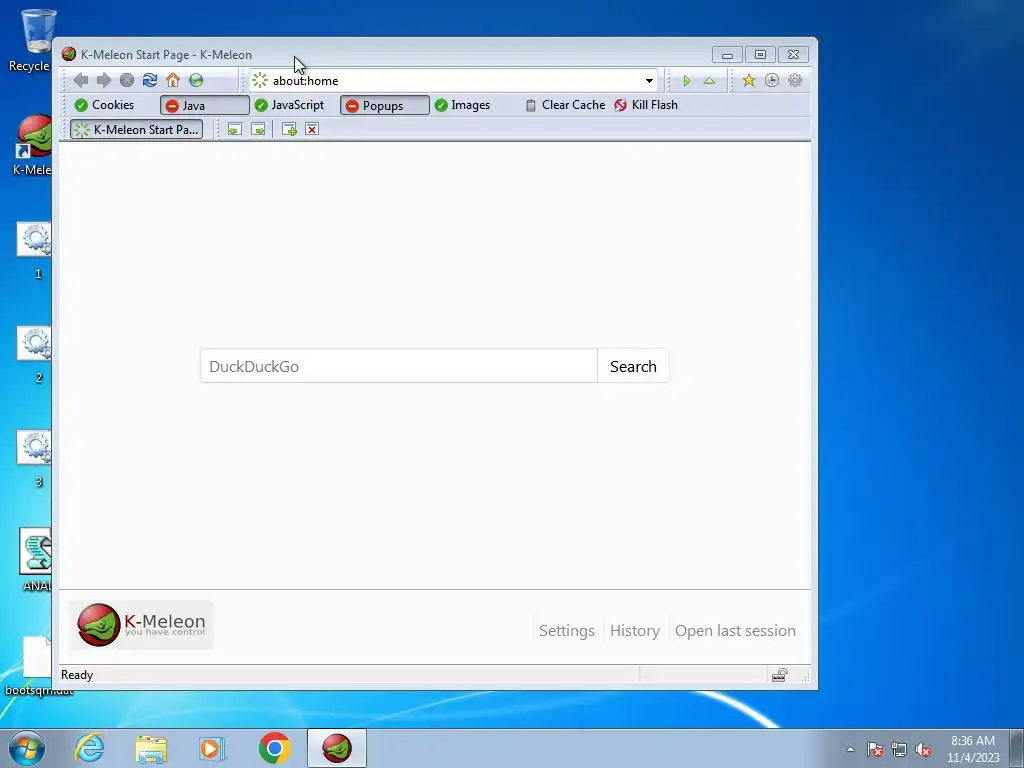Click Clear Cache button
Viewport: 1024px width, 768px height.
(x=566, y=105)
